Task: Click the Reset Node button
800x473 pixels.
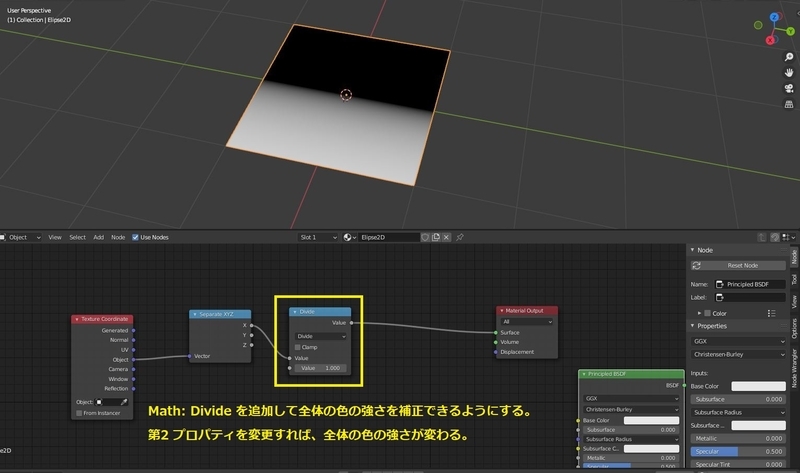Action: point(738,265)
